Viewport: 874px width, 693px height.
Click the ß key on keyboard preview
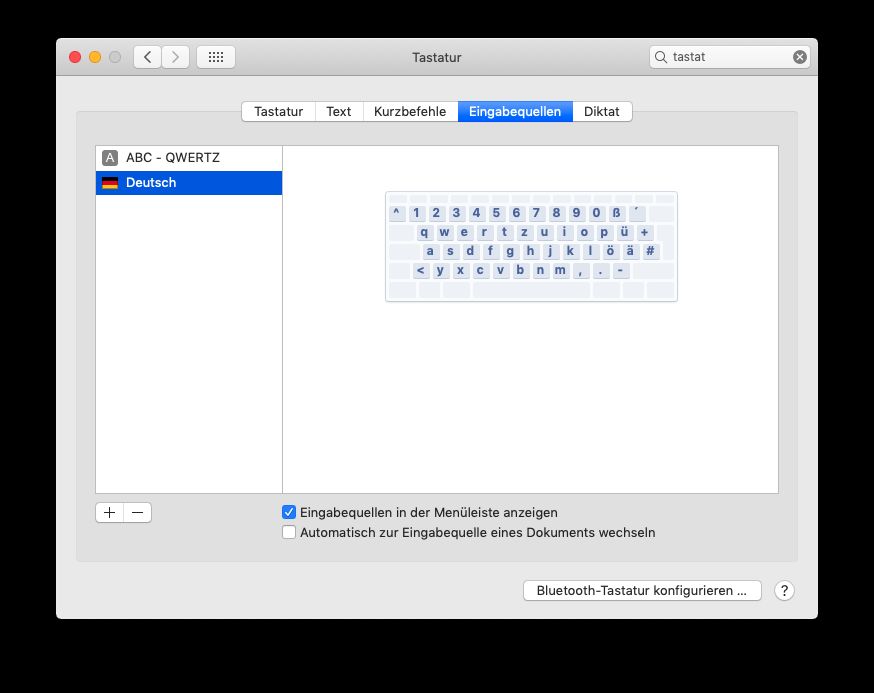pyautogui.click(x=616, y=213)
